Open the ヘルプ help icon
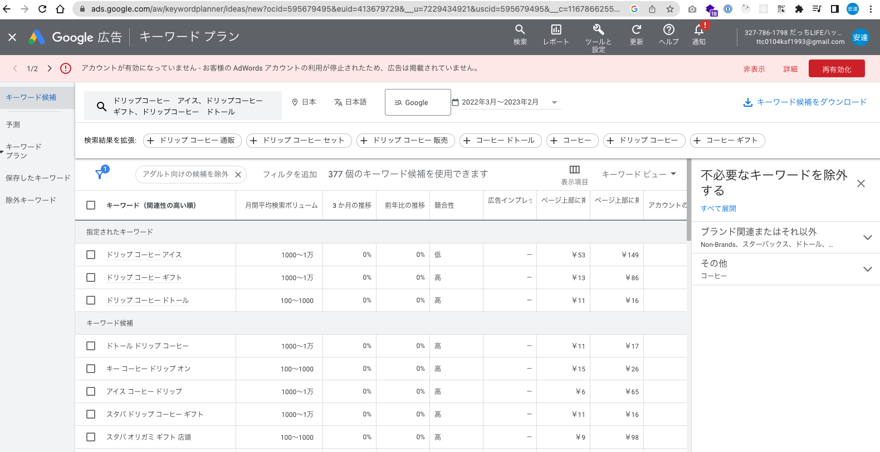880x452 pixels. (x=668, y=35)
